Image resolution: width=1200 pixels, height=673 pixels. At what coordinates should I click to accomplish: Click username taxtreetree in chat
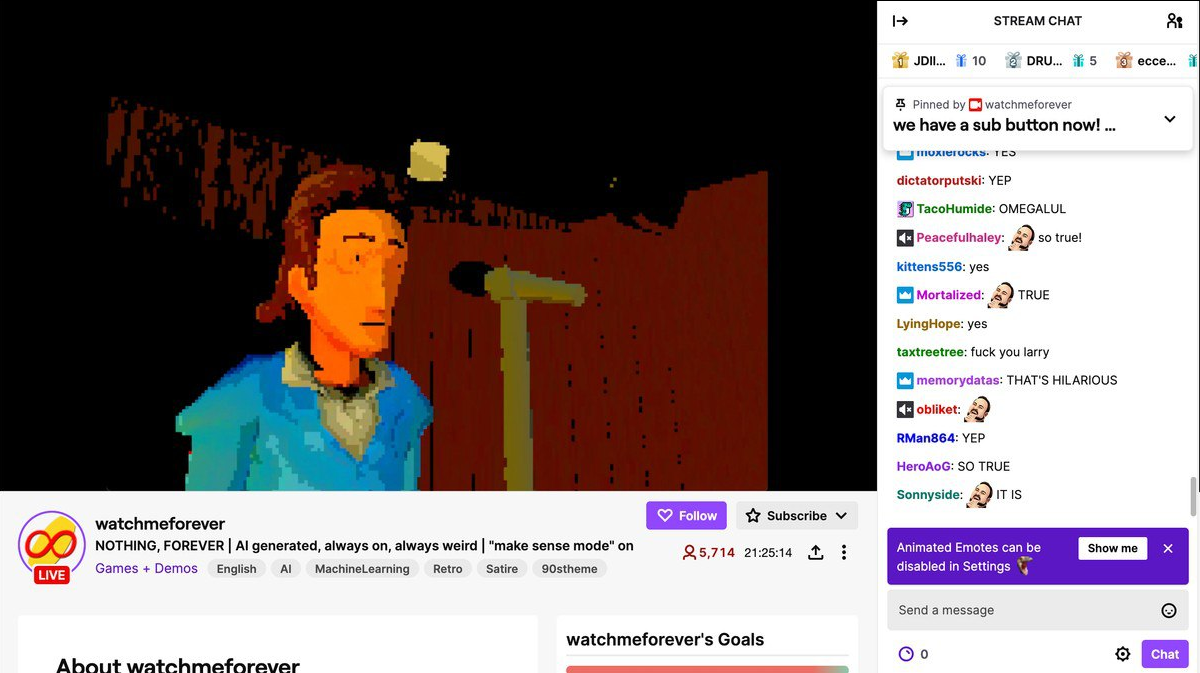click(931, 352)
